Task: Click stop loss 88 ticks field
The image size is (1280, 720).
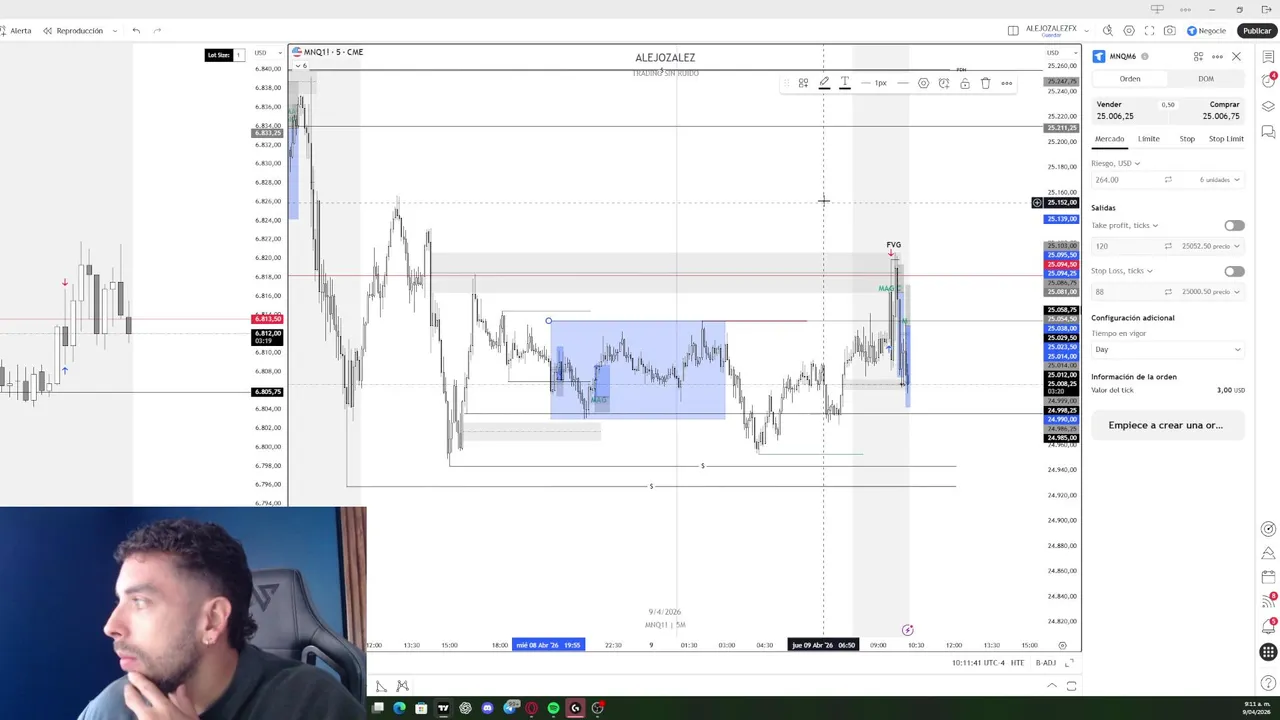Action: pyautogui.click(x=1125, y=292)
